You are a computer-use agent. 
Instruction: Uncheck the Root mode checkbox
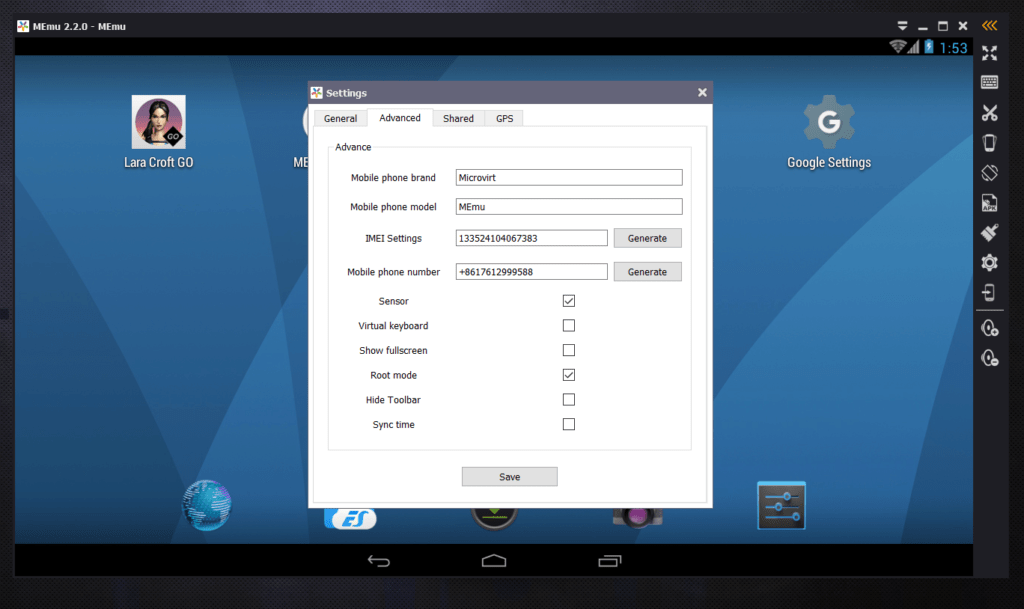(x=569, y=375)
